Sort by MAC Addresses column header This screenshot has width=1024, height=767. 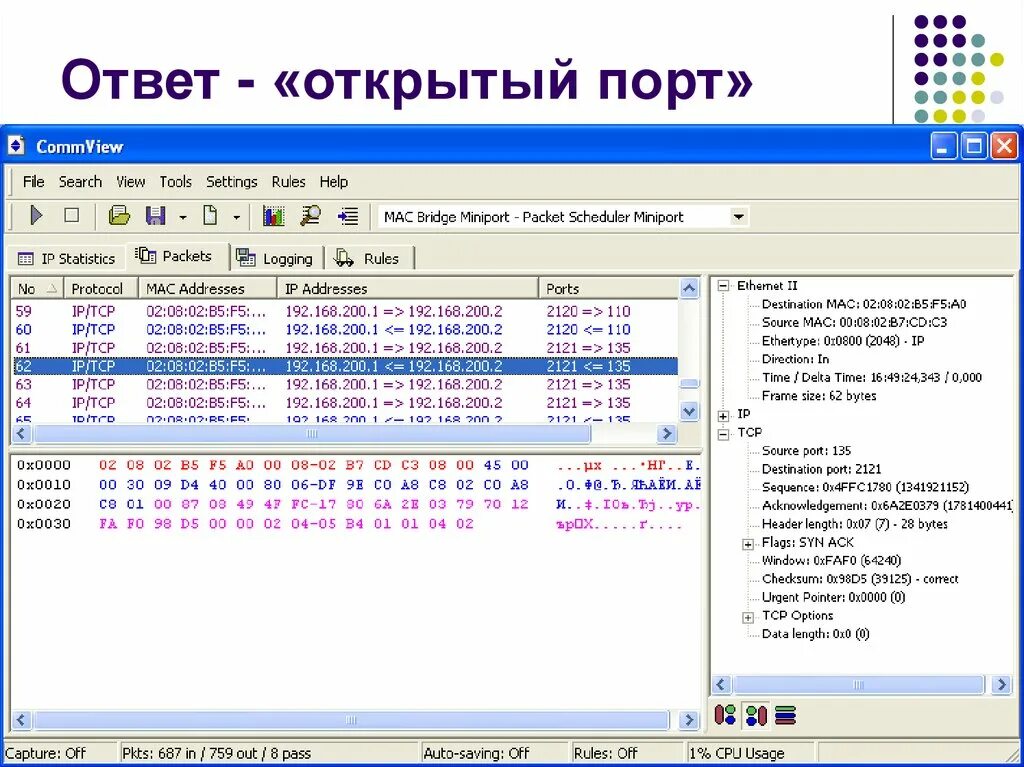(x=208, y=289)
